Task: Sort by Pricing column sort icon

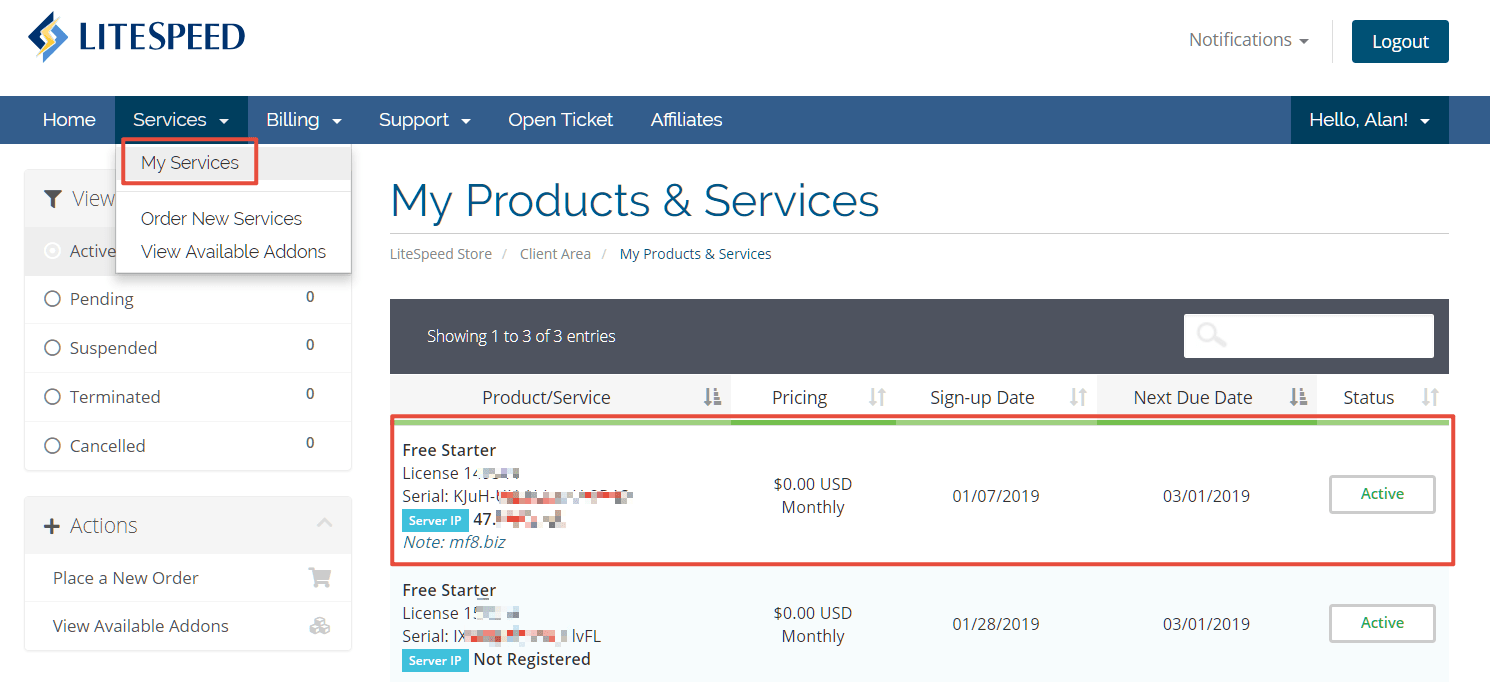Action: (877, 397)
